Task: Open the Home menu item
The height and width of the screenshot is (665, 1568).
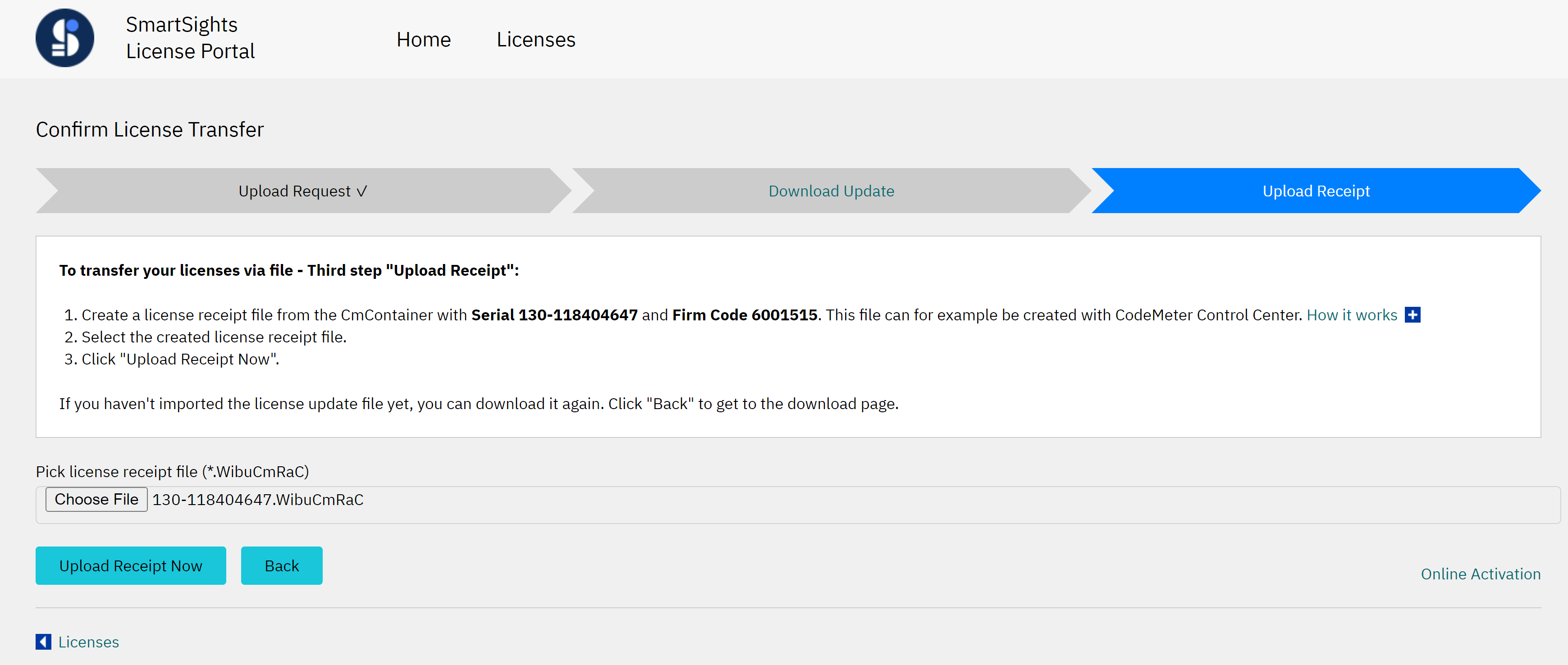Action: [x=423, y=40]
